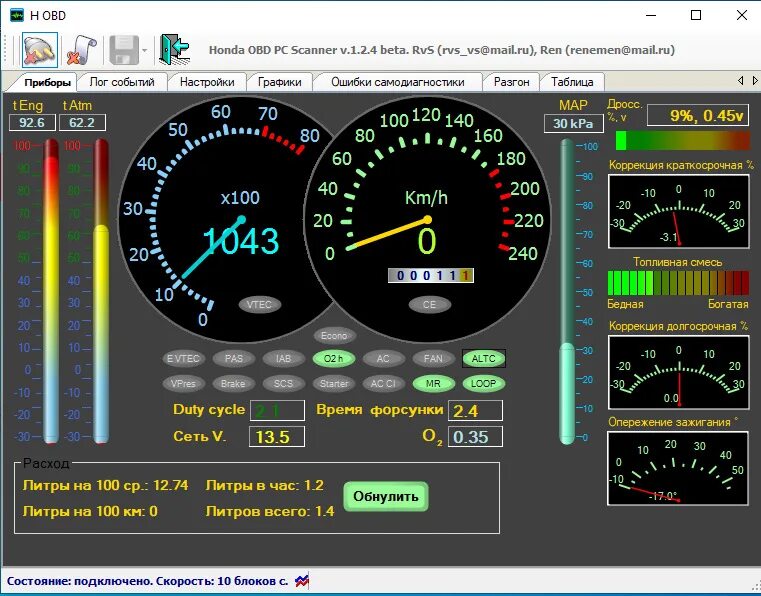Image resolution: width=761 pixels, height=596 pixels.
Task: Click the throttle value 9%, 0.45v
Action: (698, 115)
